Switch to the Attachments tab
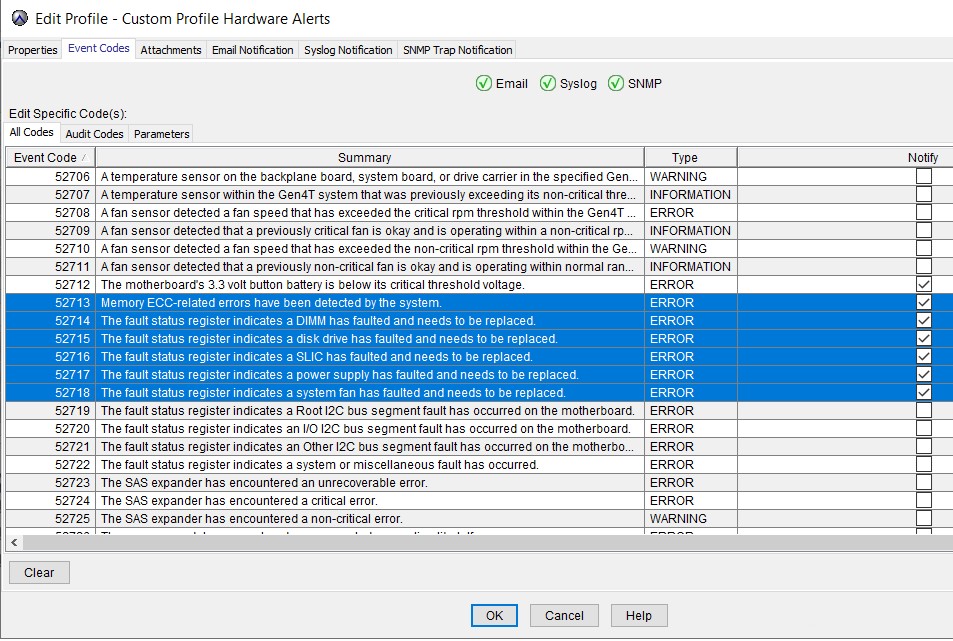 click(171, 50)
